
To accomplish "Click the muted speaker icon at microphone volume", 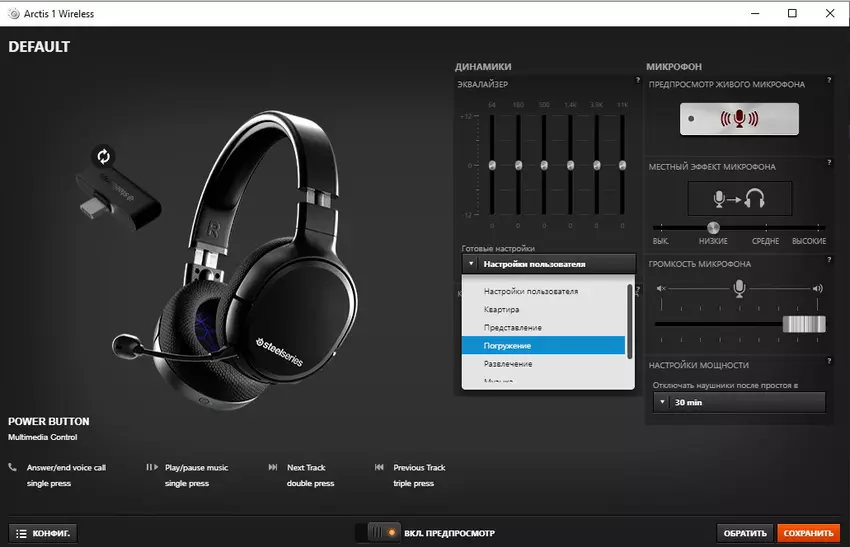I will 660,288.
